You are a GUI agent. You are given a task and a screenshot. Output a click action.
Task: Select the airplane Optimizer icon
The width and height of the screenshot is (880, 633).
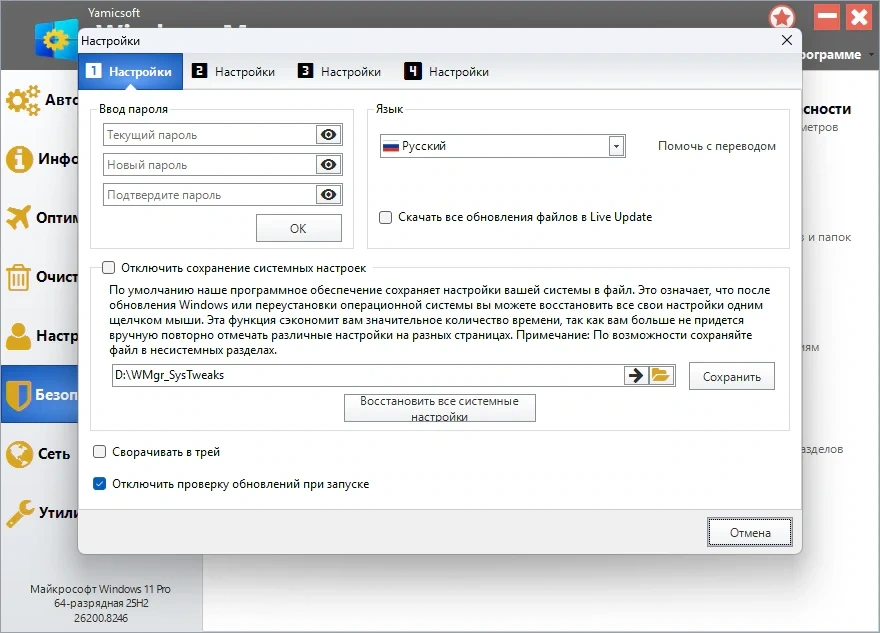point(18,217)
